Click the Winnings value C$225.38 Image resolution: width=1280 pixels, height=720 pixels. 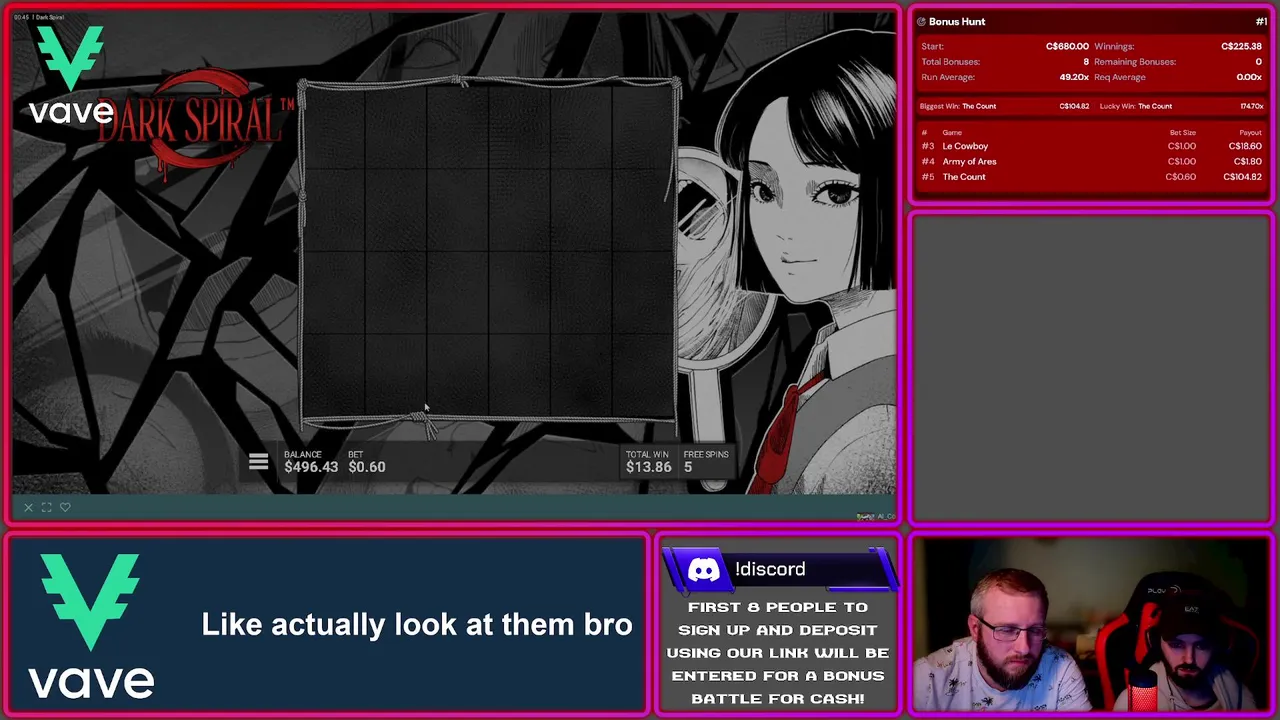[1241, 46]
